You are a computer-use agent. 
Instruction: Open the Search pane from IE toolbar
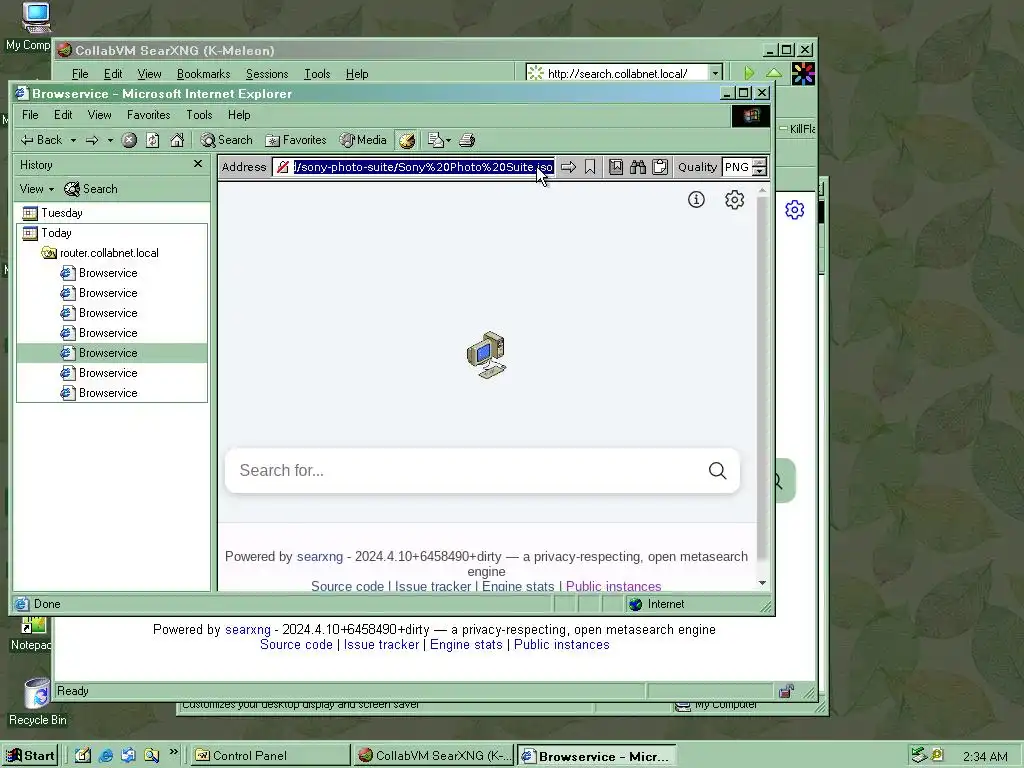tap(227, 140)
